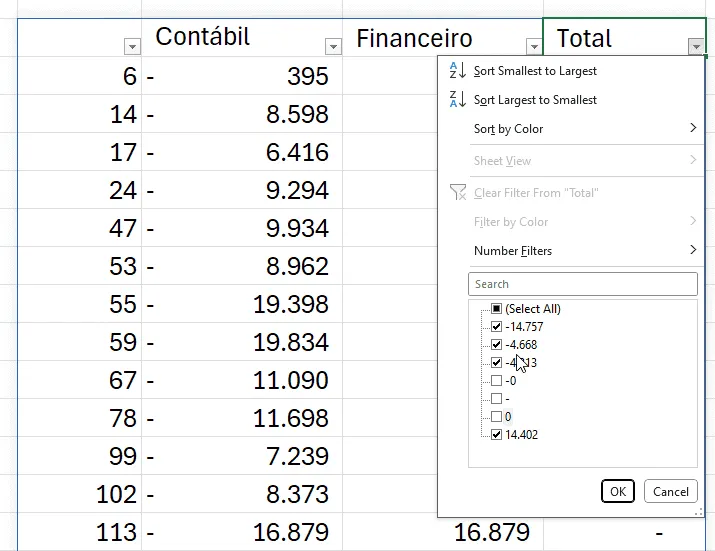The image size is (715, 551).
Task: Select the Total header cell
Action: coord(624,37)
